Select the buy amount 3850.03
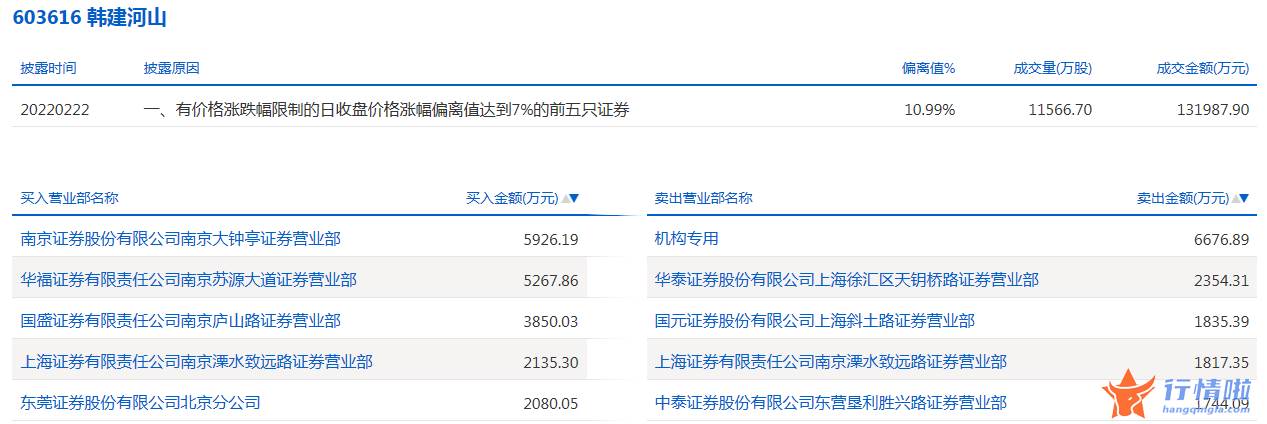 551,322
